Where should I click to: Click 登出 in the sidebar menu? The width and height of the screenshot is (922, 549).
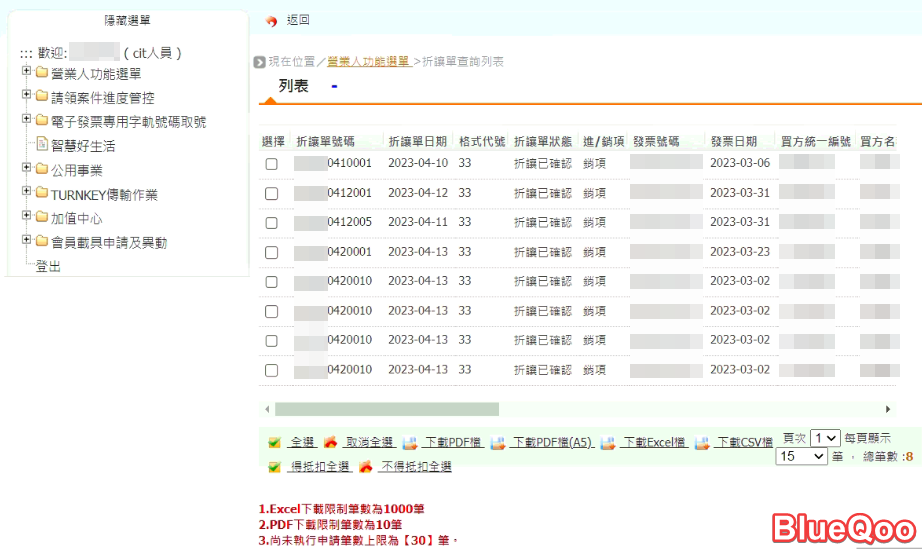[x=48, y=266]
